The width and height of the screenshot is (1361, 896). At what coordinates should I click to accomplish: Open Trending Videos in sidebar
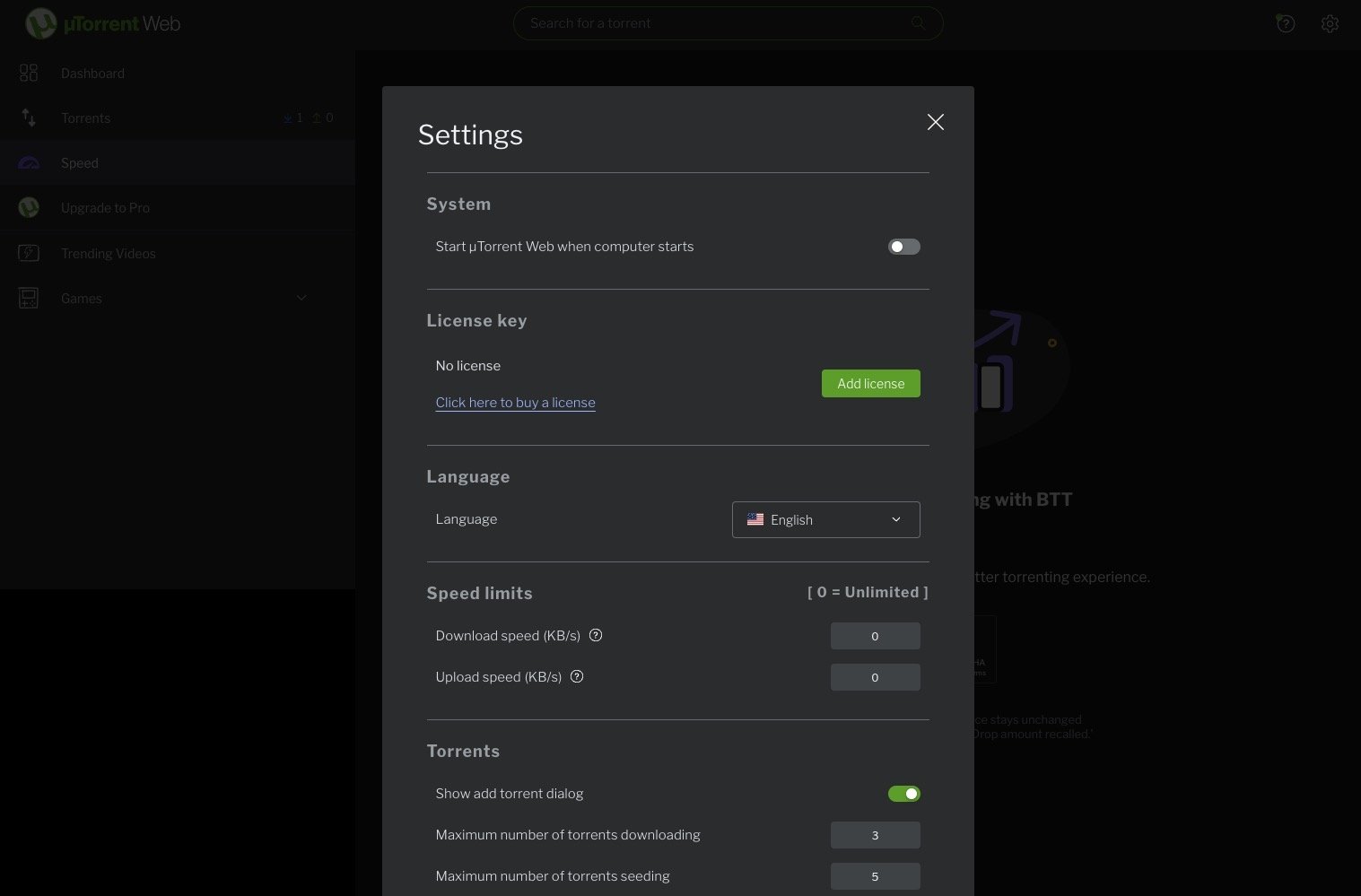click(178, 253)
